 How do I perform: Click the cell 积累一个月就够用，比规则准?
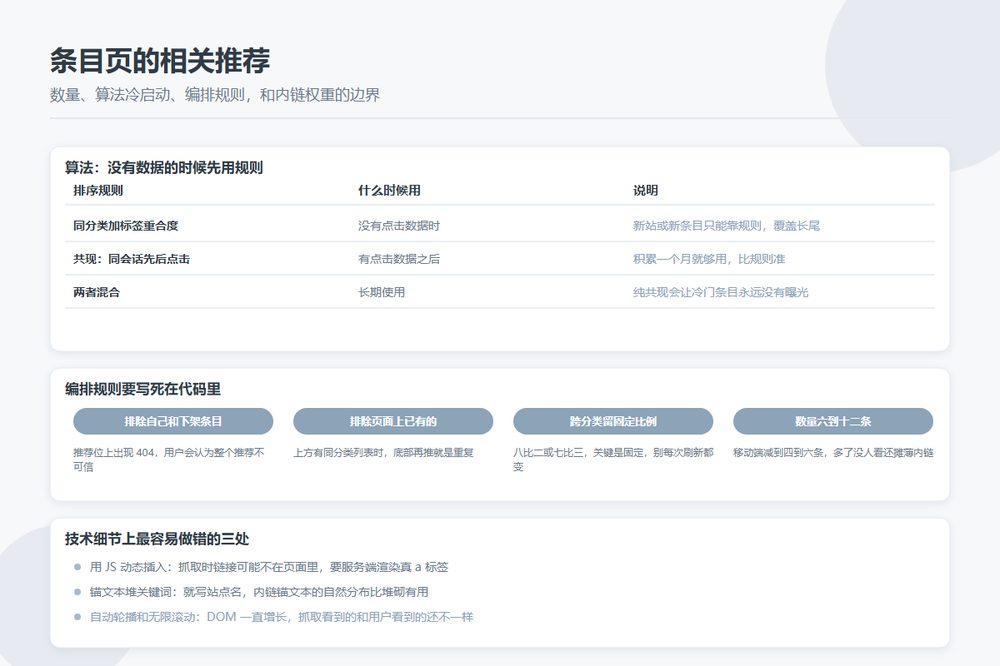pos(709,258)
